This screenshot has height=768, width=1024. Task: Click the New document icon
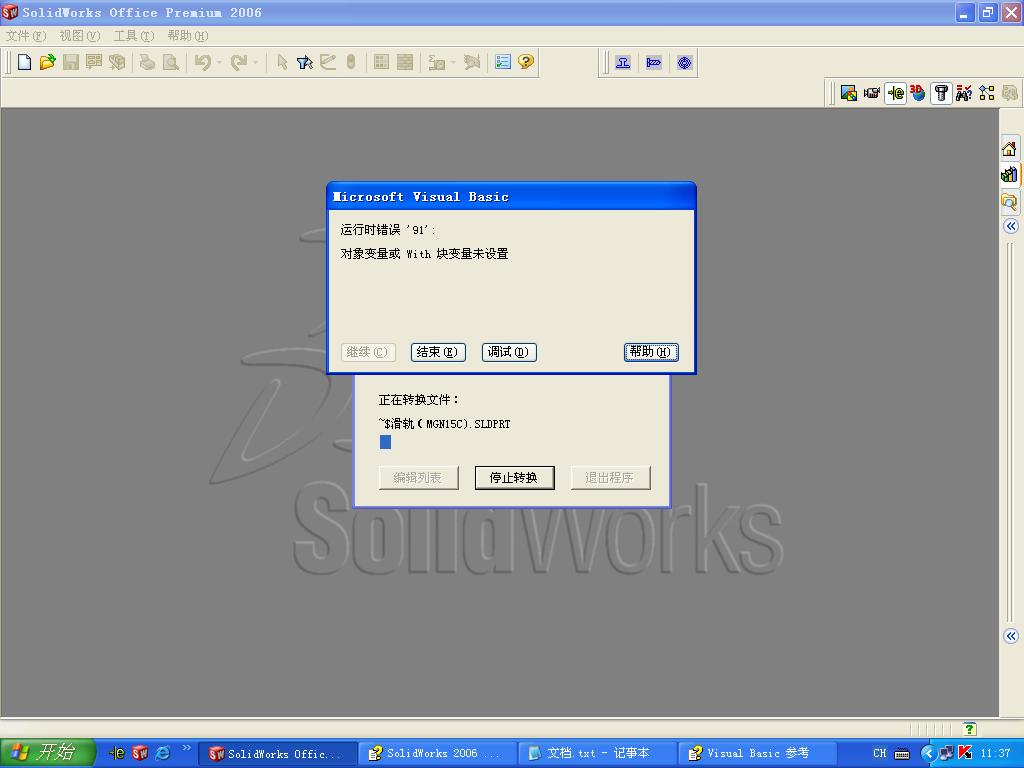[x=24, y=63]
